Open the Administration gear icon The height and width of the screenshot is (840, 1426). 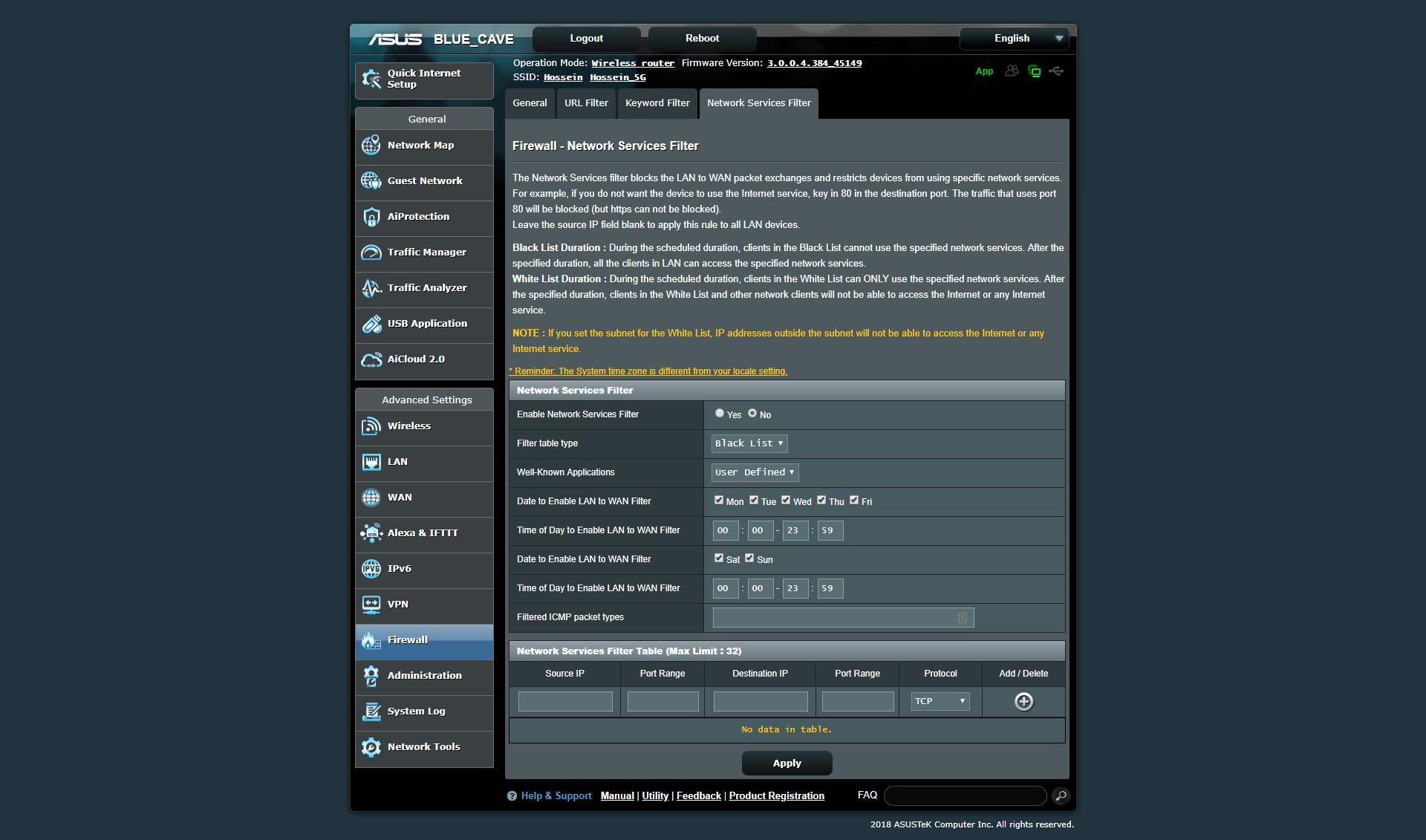371,676
